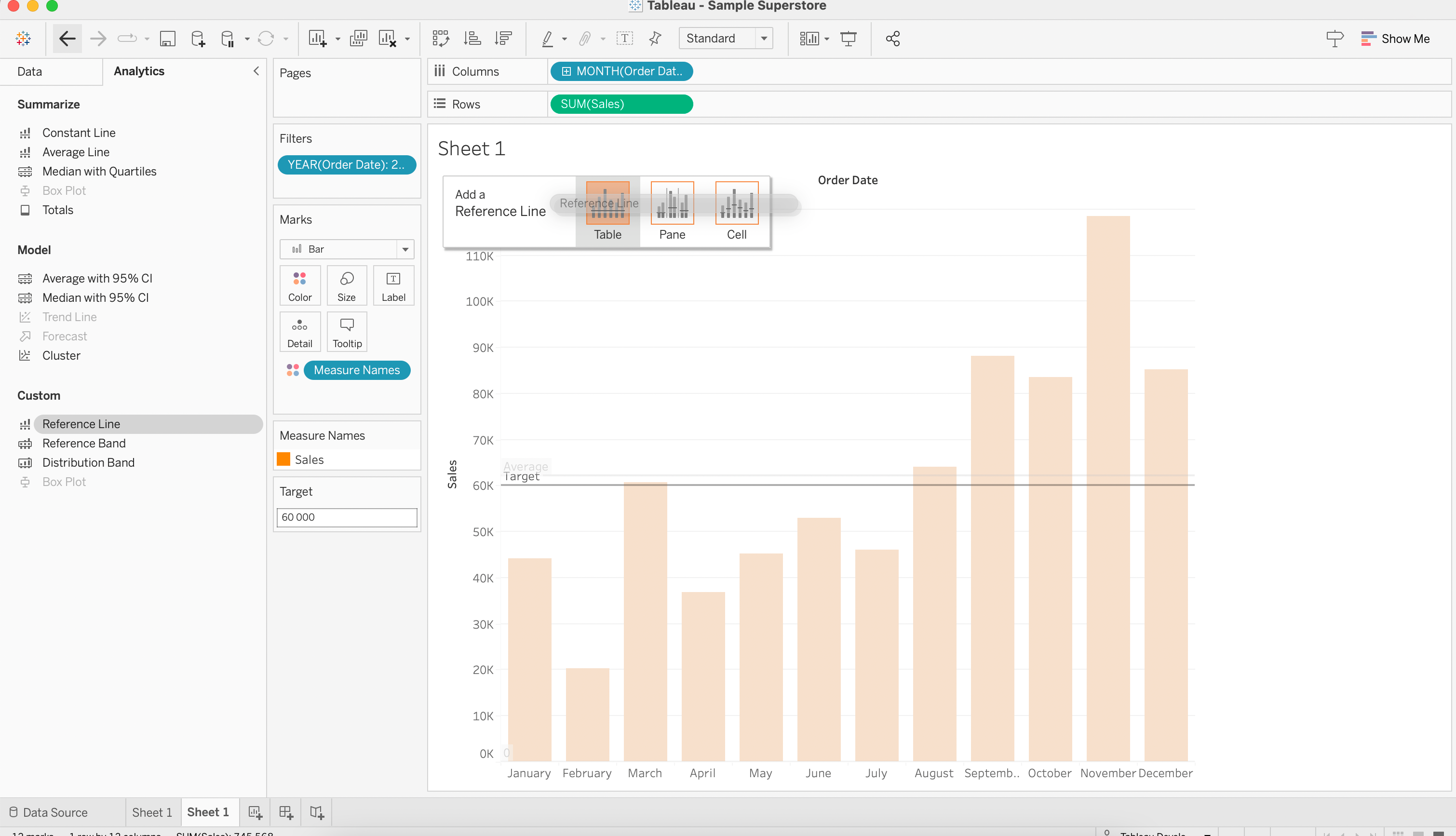This screenshot has width=1456, height=836.
Task: Switch to the Analytics tab
Action: pos(139,71)
